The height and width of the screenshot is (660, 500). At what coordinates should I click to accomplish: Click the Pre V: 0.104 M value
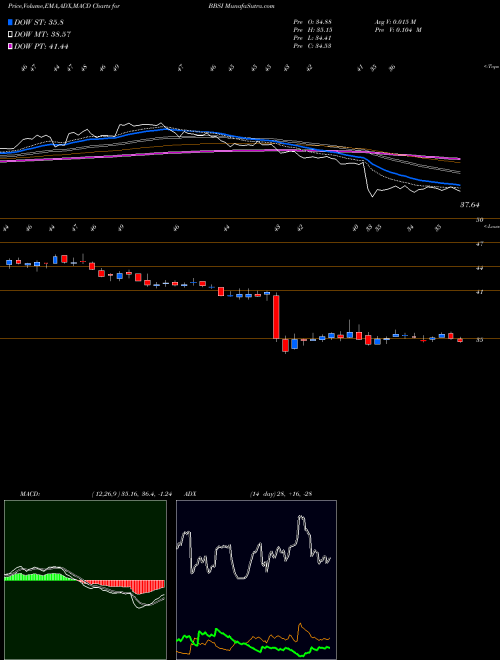click(x=398, y=30)
